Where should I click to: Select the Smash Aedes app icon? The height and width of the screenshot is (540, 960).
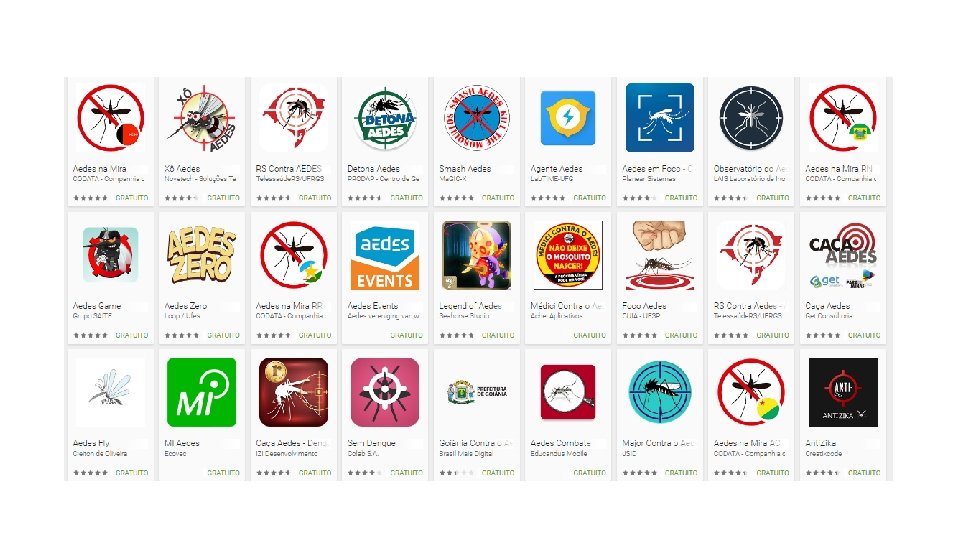[476, 118]
